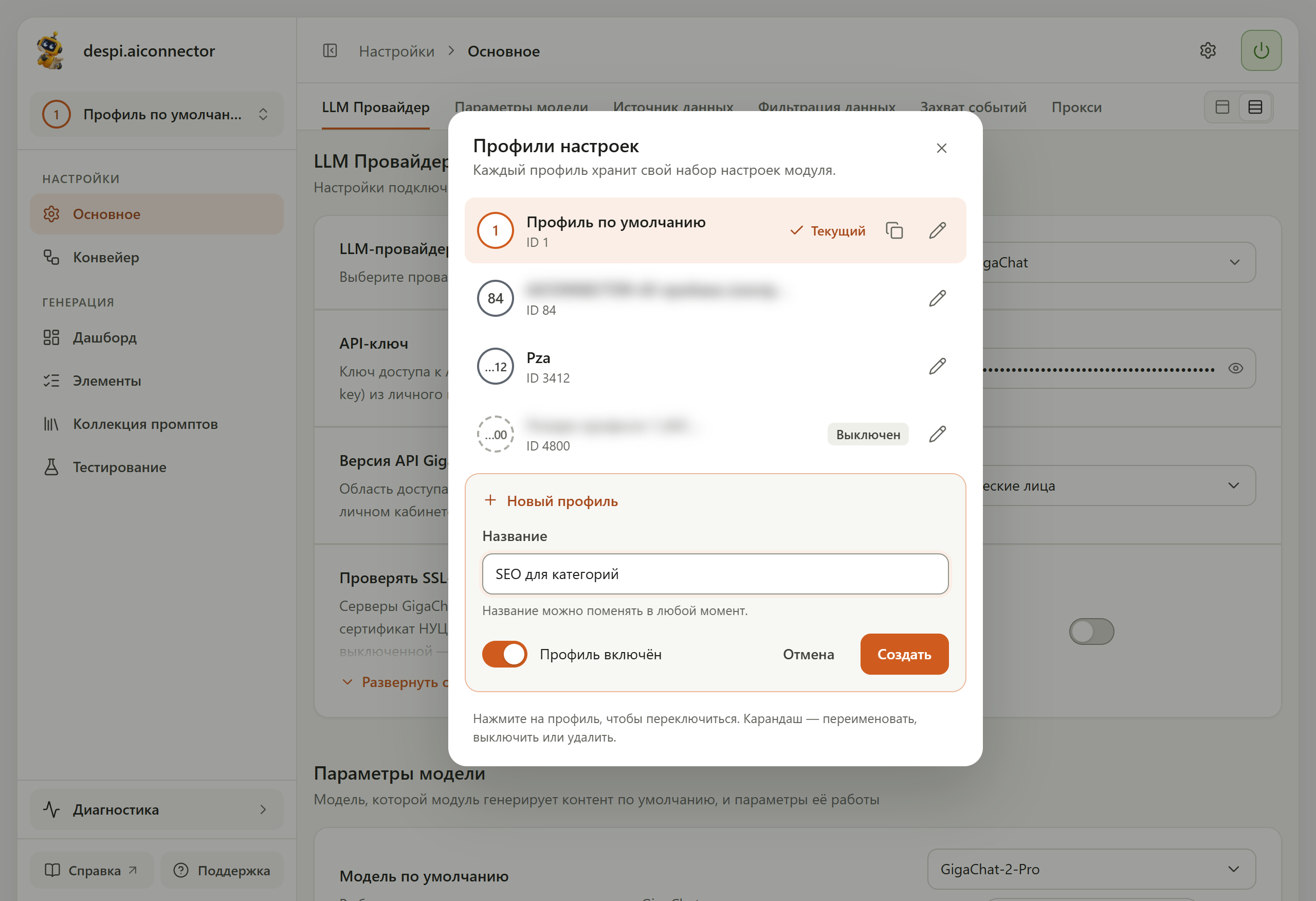
Task: Click Настройки in the breadcrumb
Action: tap(396, 51)
